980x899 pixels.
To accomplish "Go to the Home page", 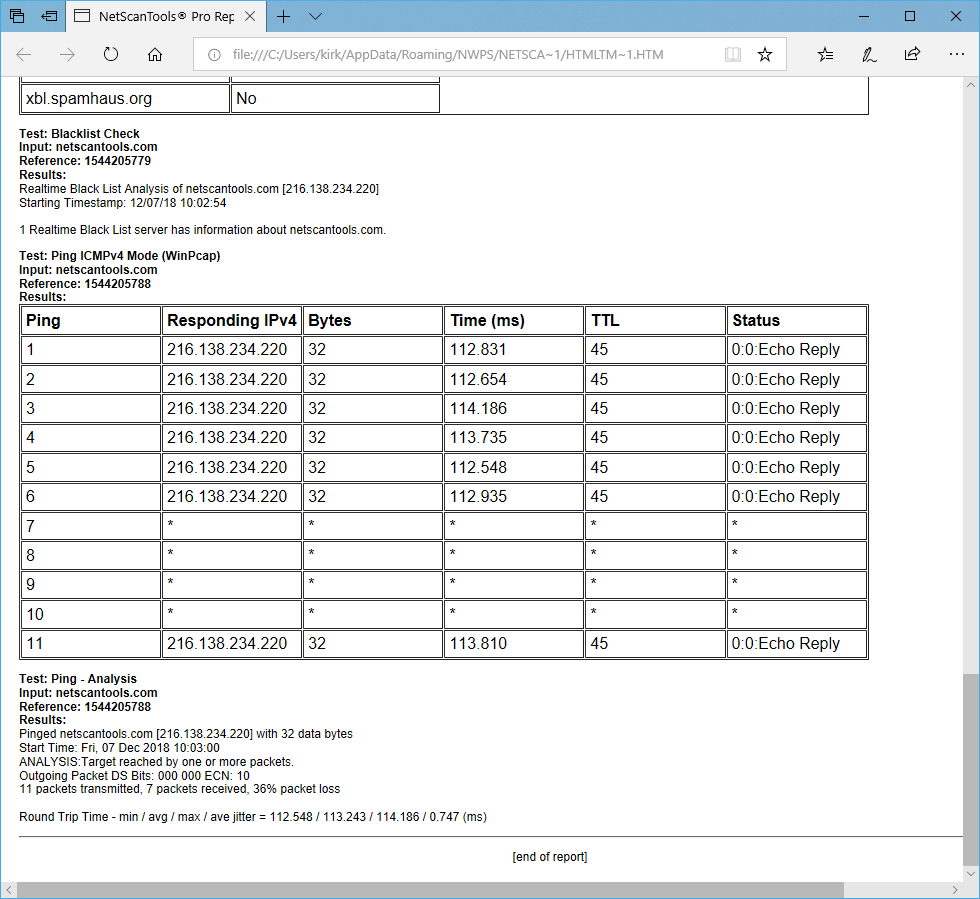I will (155, 54).
